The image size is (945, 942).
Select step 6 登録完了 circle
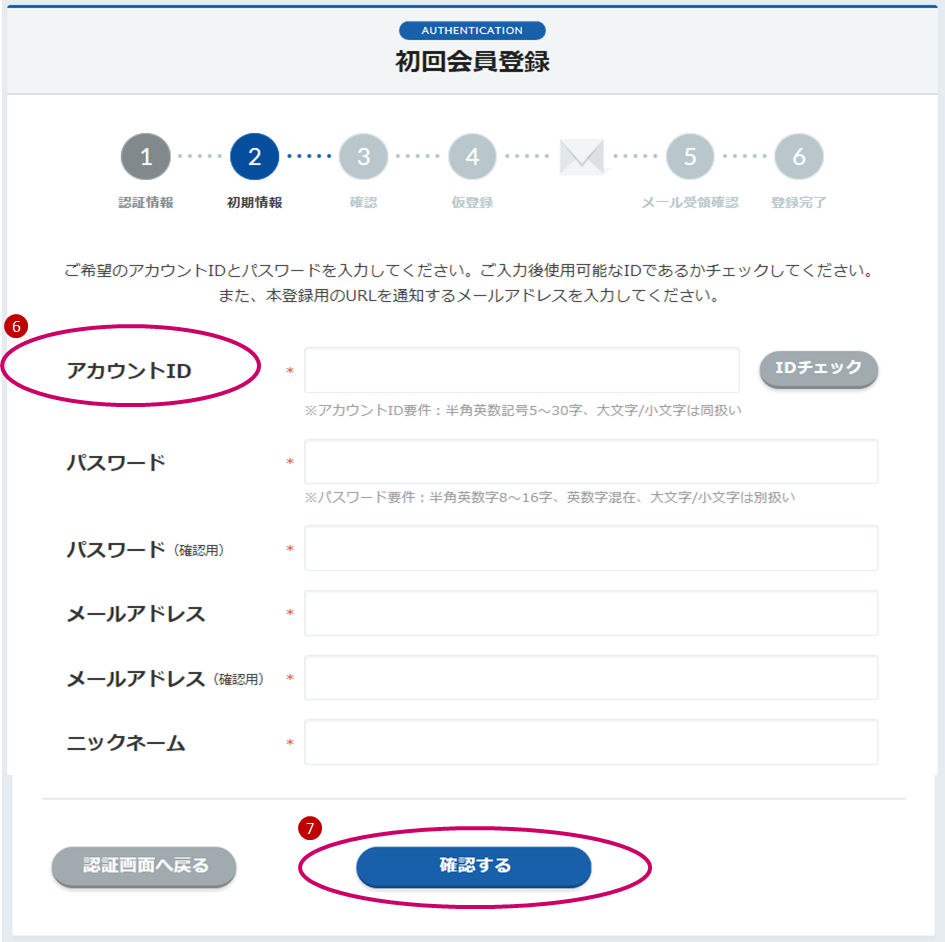[x=799, y=157]
